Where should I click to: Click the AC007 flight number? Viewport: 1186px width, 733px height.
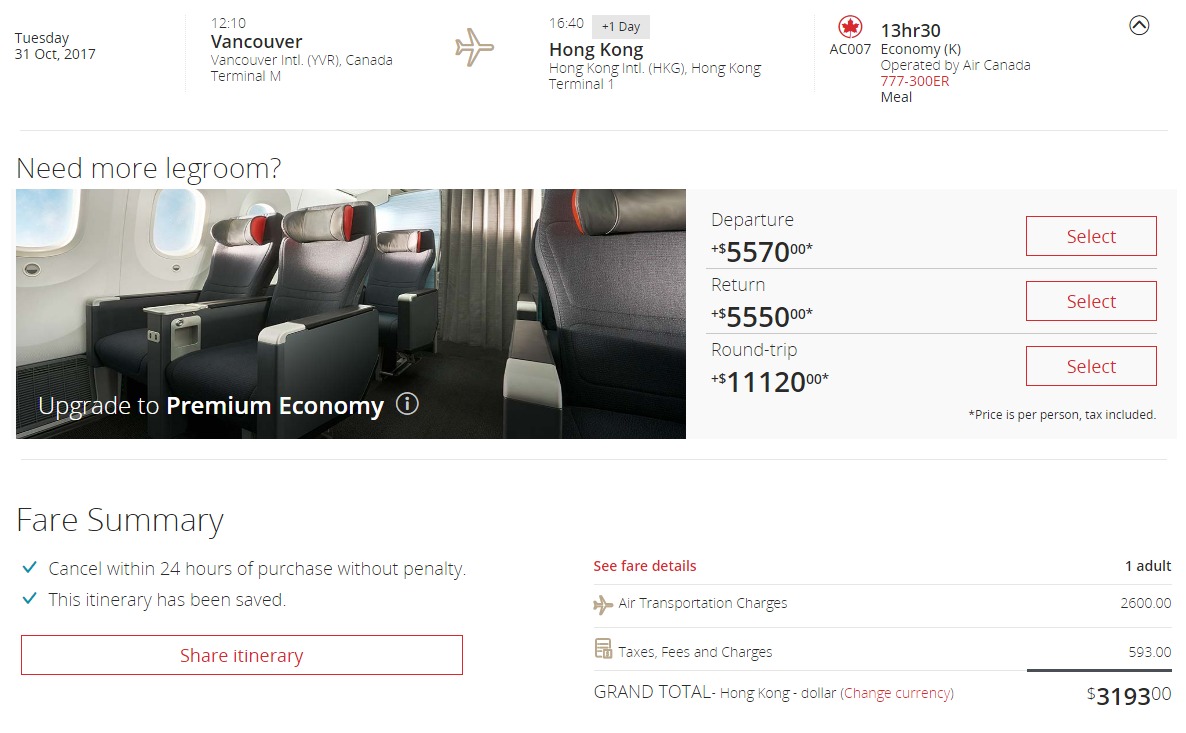tap(850, 49)
